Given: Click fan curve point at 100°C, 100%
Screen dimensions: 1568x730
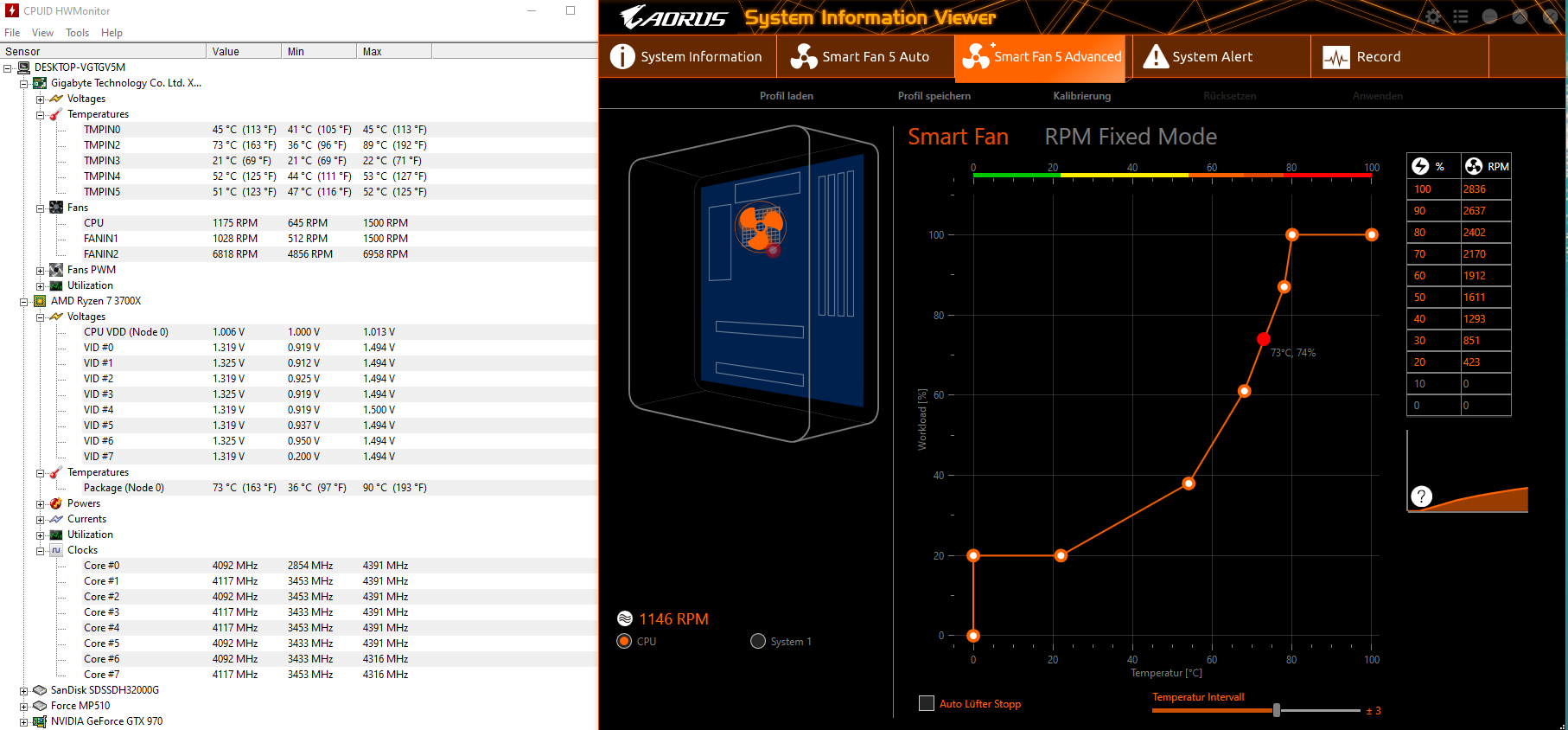Looking at the screenshot, I should [1372, 234].
